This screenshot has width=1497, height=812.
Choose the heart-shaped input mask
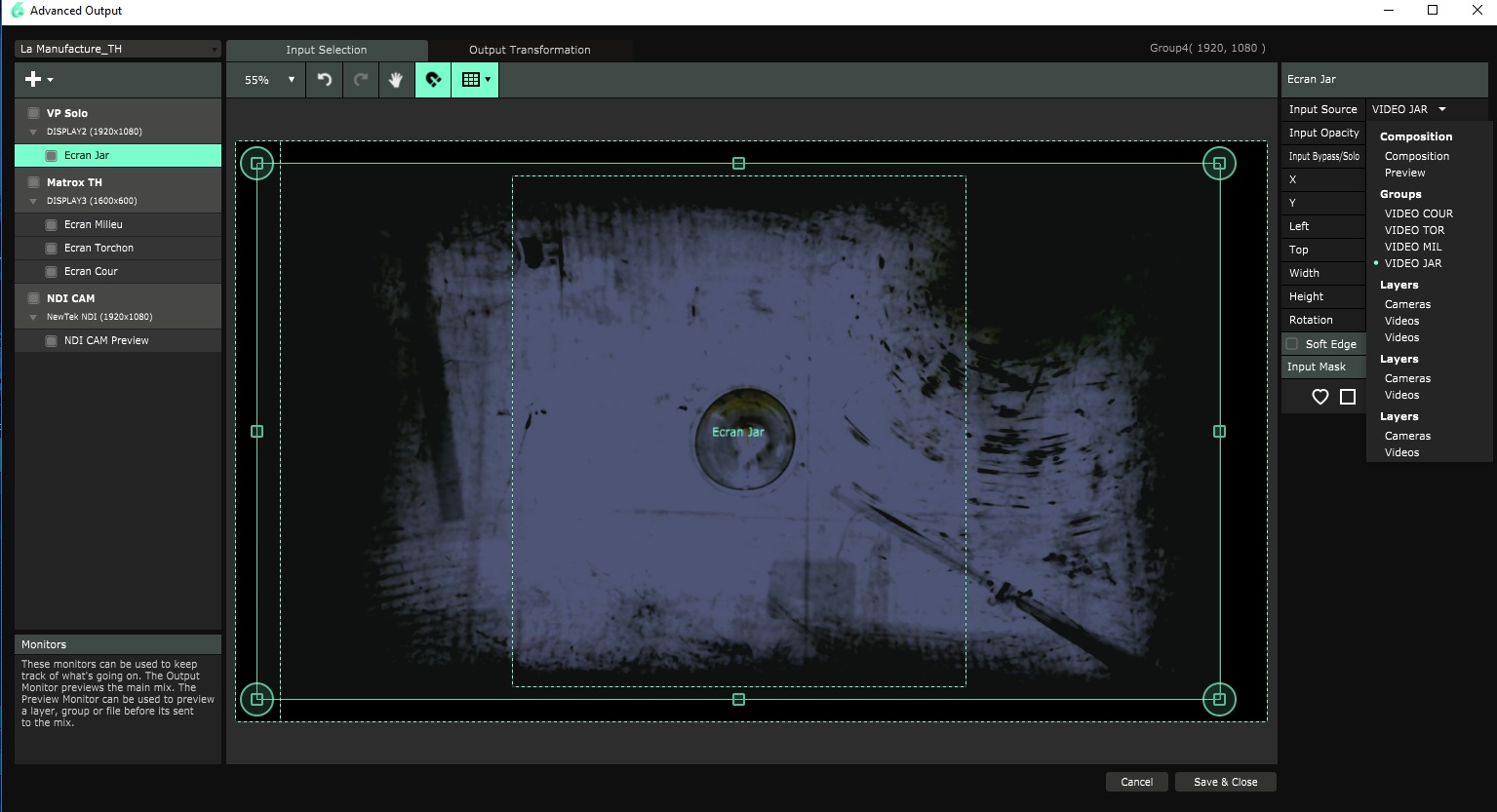coord(1320,397)
